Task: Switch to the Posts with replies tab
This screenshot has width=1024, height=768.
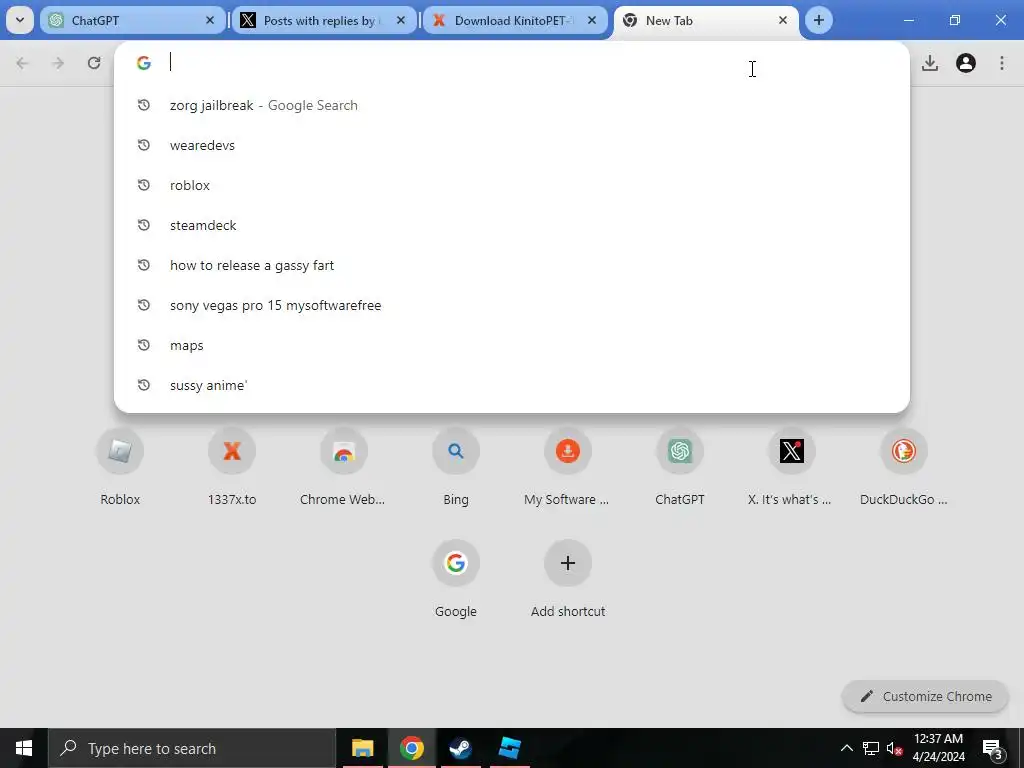Action: point(324,20)
